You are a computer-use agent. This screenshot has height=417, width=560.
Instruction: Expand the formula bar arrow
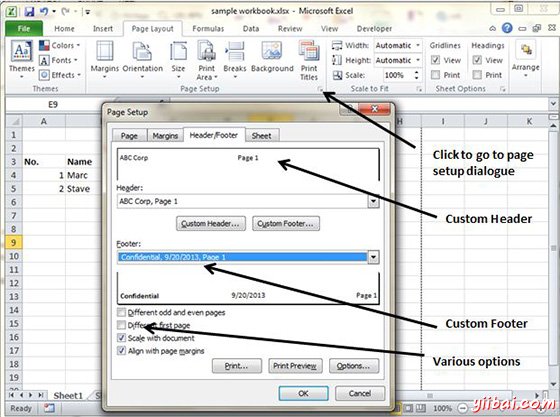553,104
